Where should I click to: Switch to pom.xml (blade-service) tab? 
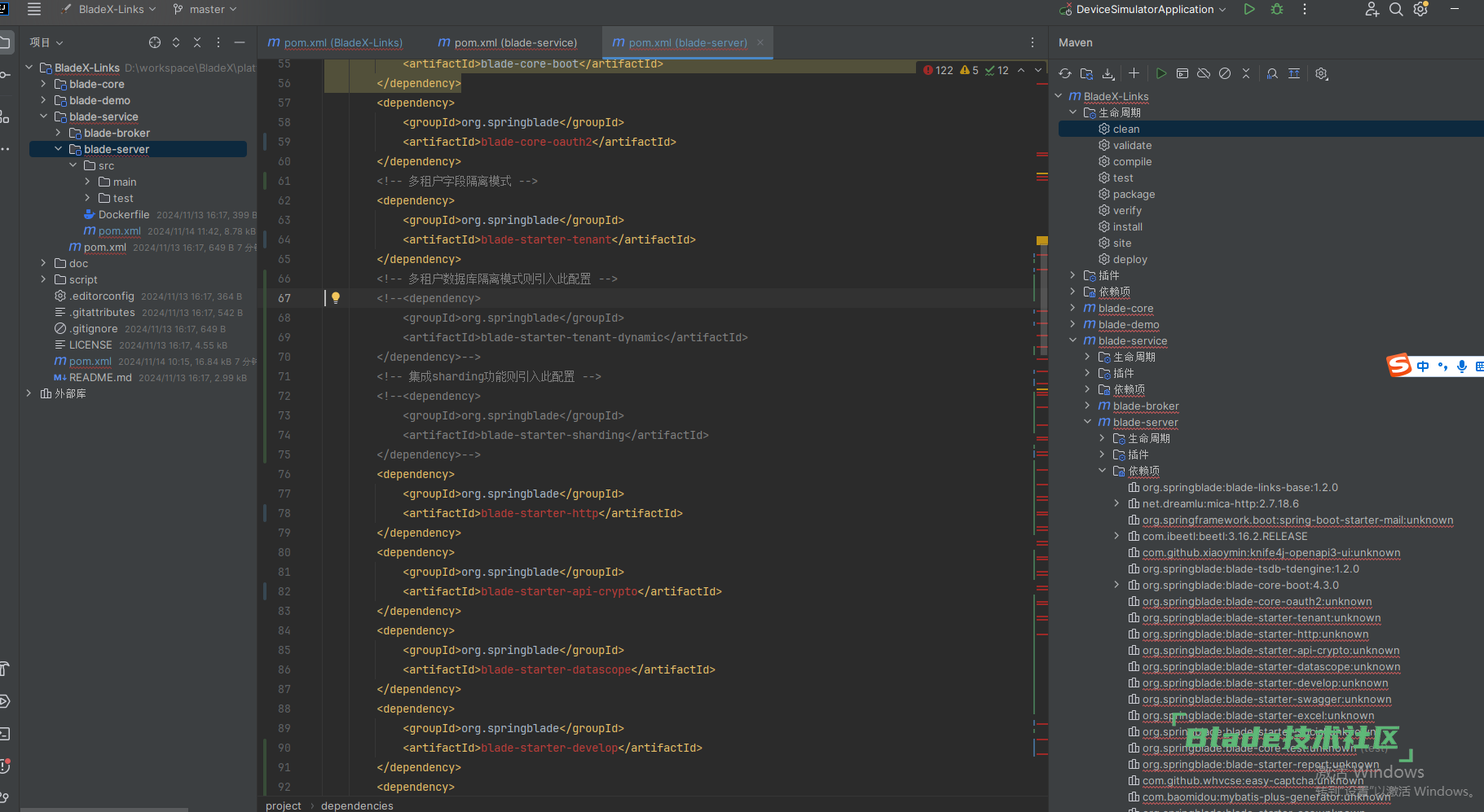tap(508, 42)
